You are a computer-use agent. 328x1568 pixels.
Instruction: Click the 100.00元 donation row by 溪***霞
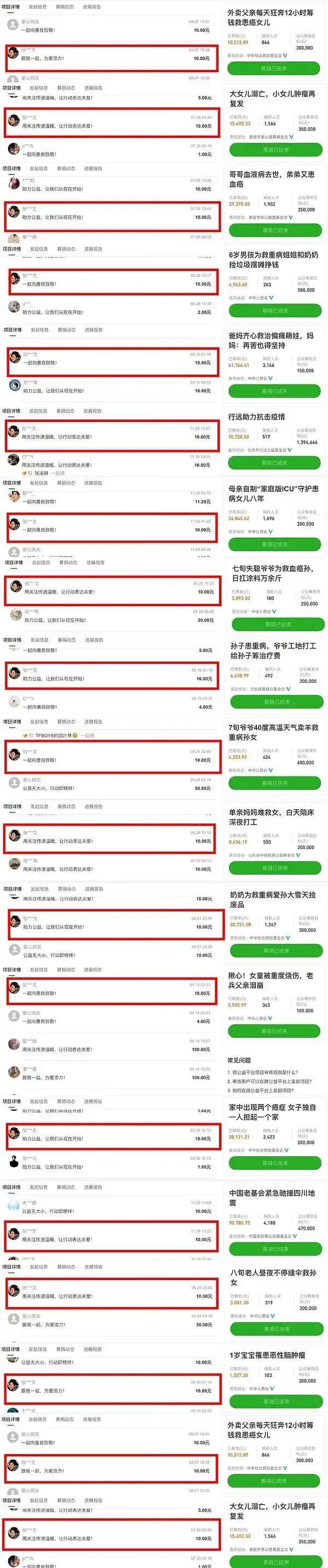[109, 1073]
